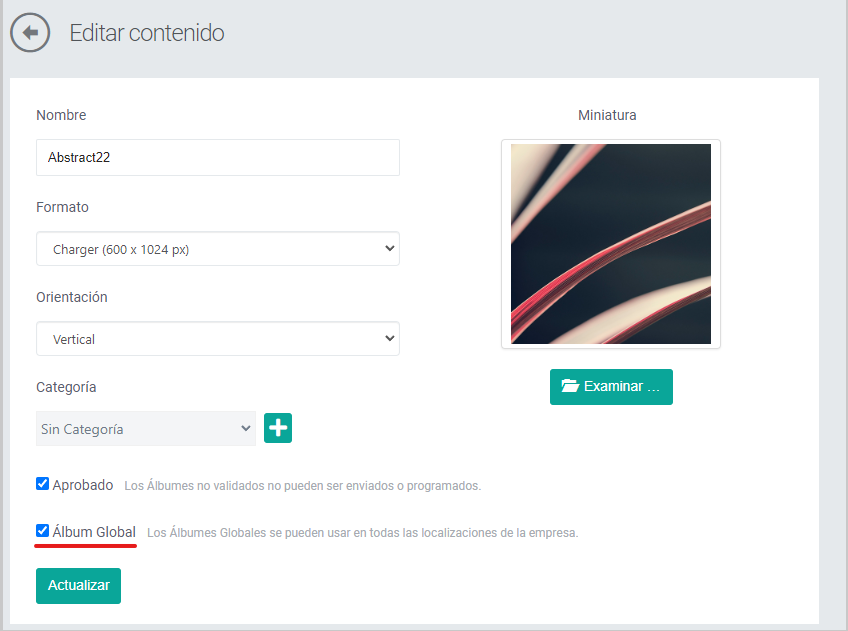Click the Actualizar button
The image size is (848, 631).
[x=78, y=586]
